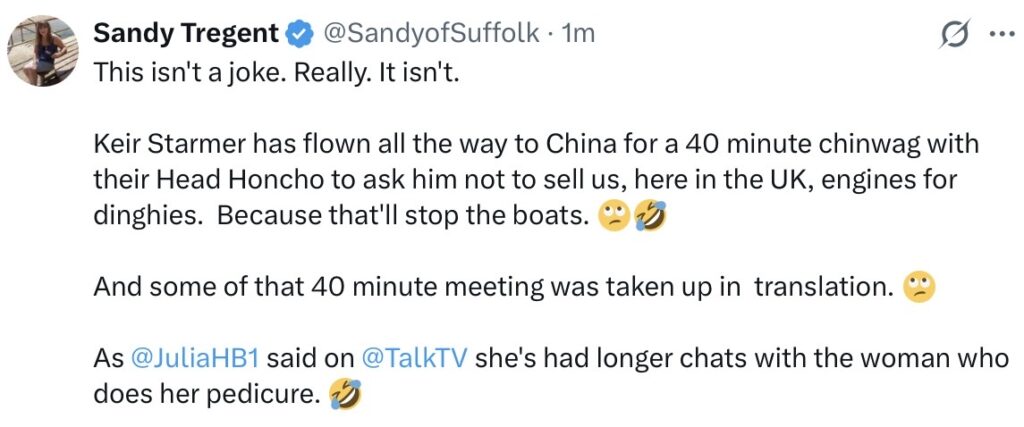Open the @JuliaHB1 mention
Viewport: 1024px width, 427px height.
pos(190,359)
